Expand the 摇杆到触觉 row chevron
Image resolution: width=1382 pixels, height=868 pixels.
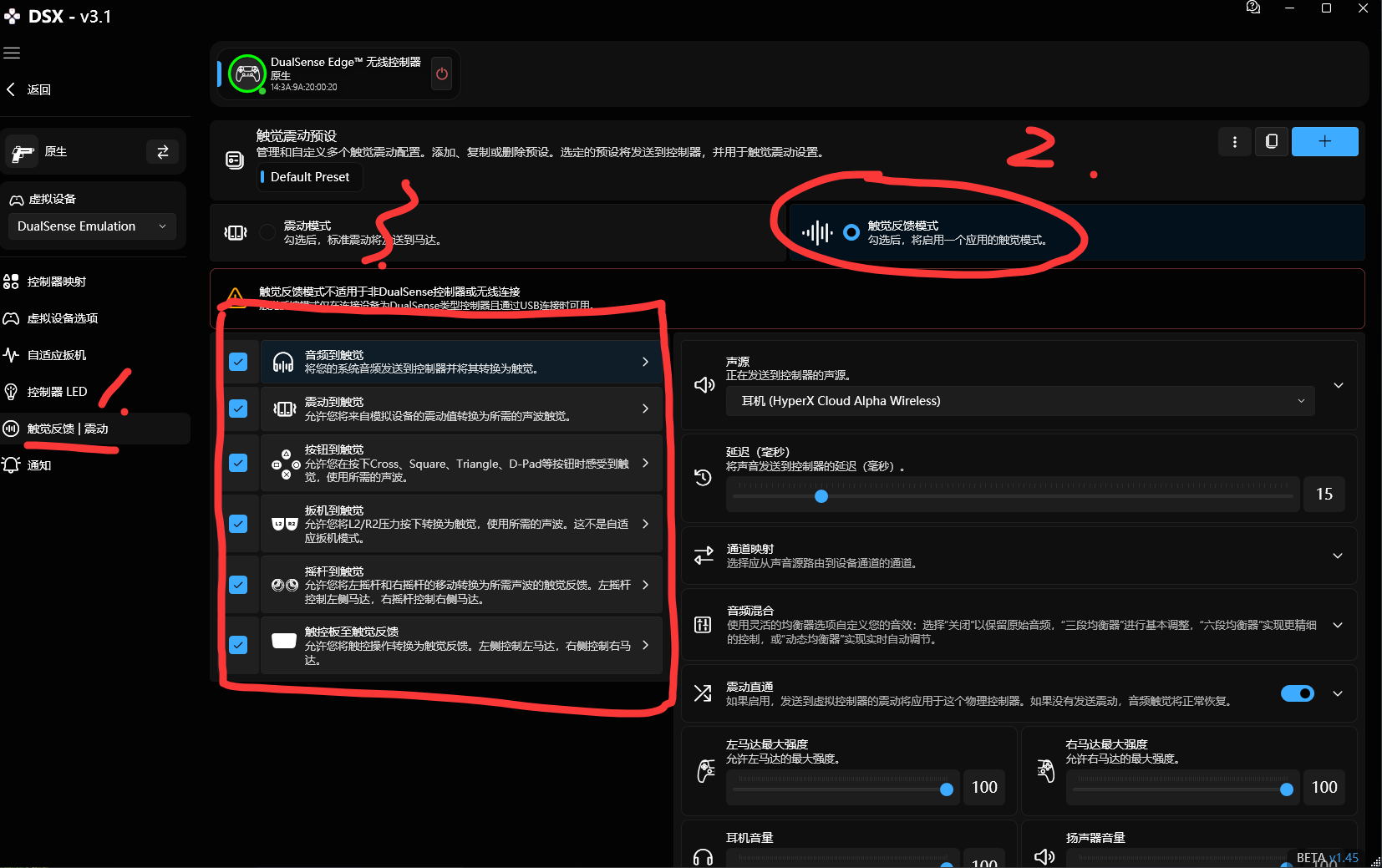pos(645,585)
